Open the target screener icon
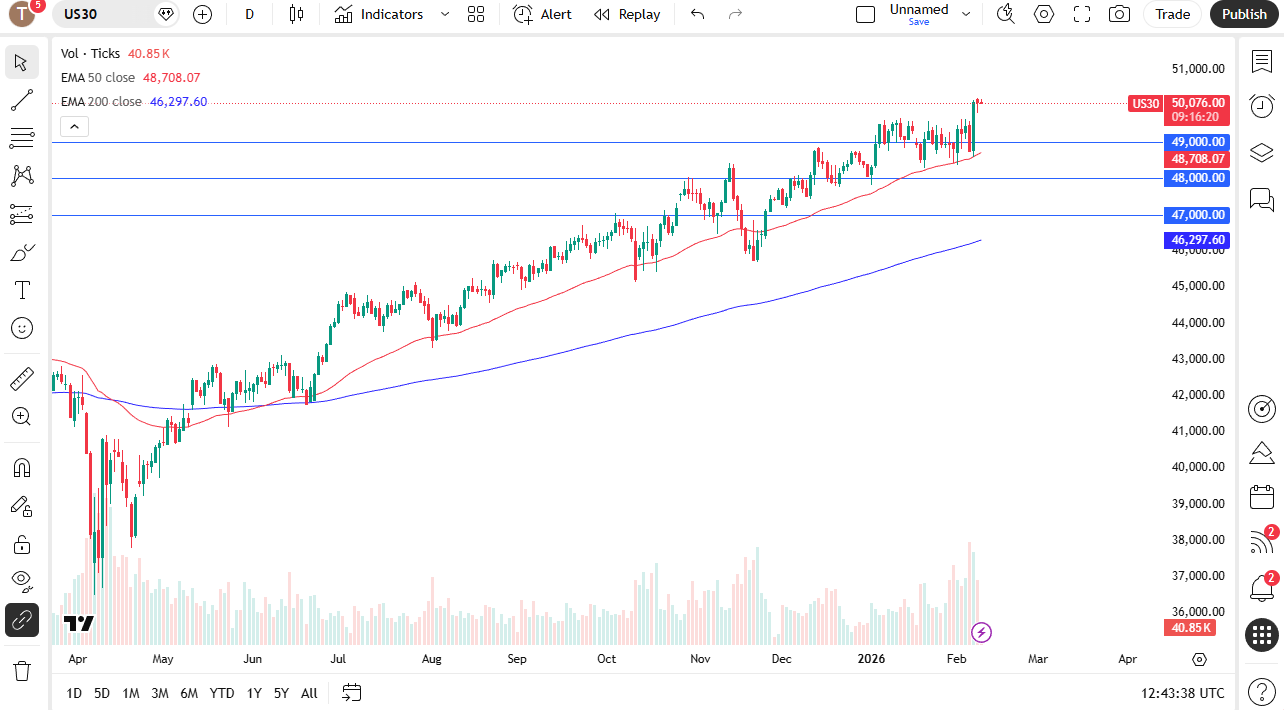The width and height of the screenshot is (1284, 710). coord(1262,408)
